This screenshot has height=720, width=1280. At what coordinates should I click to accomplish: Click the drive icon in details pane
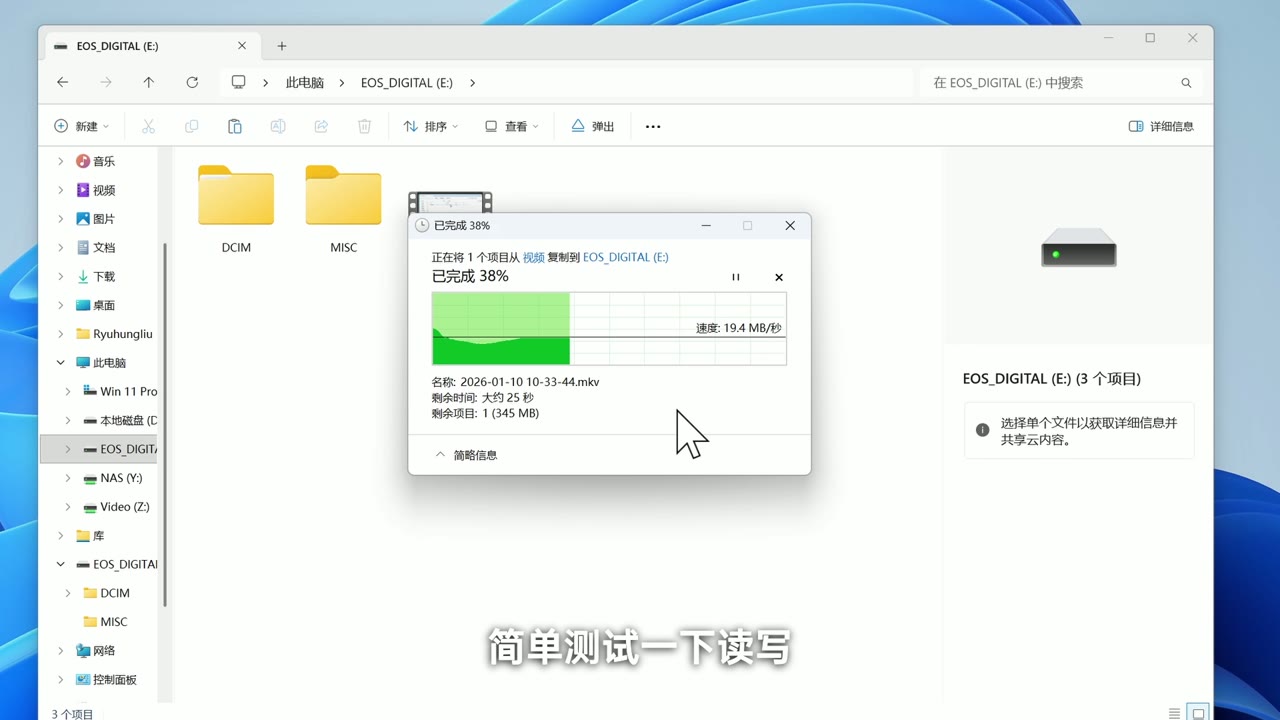[1079, 247]
